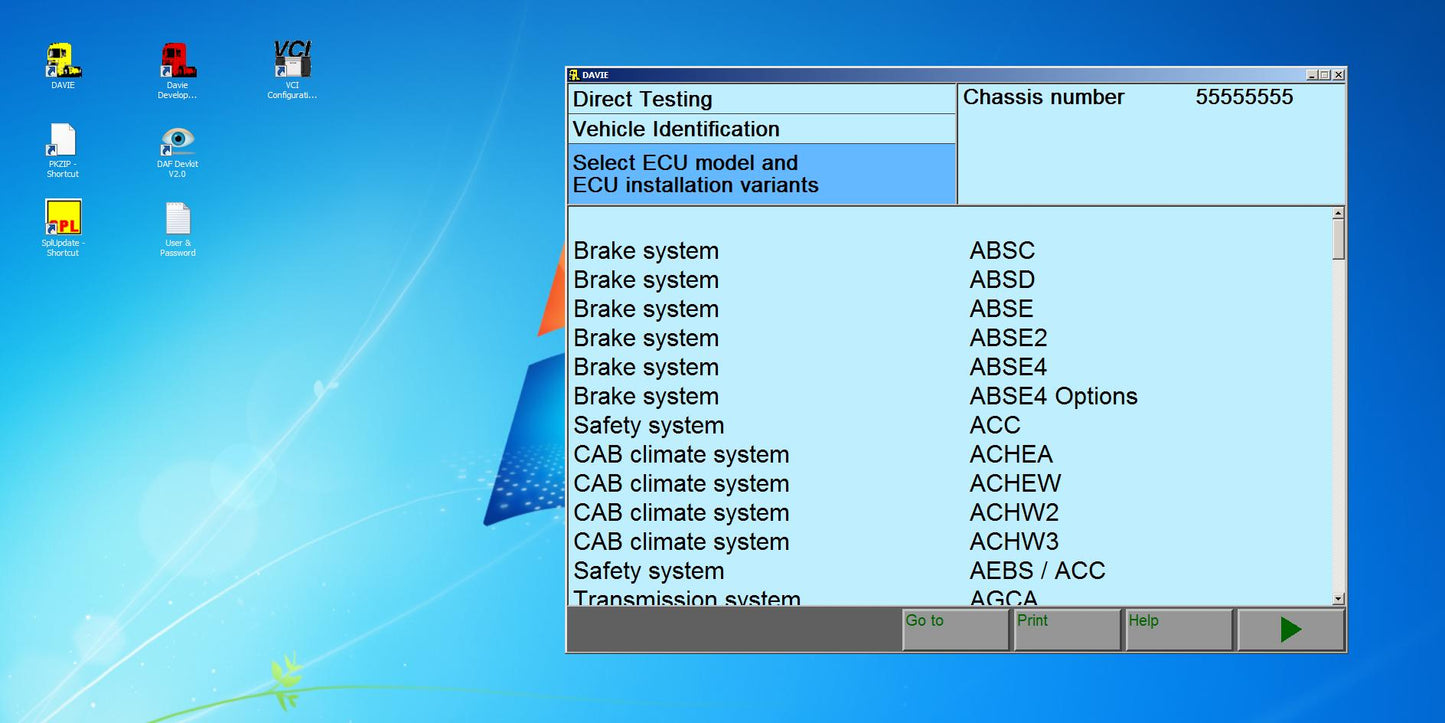Click the Chassis number field
The image size is (1445, 723).
1150,98
